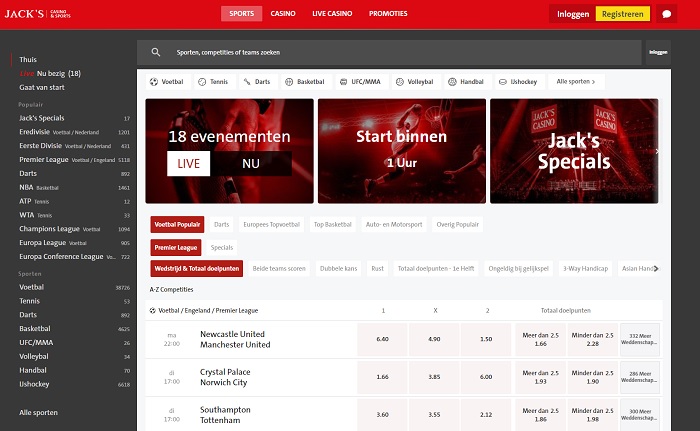Select the Premier League sub-tab
700x431 pixels.
(x=176, y=247)
